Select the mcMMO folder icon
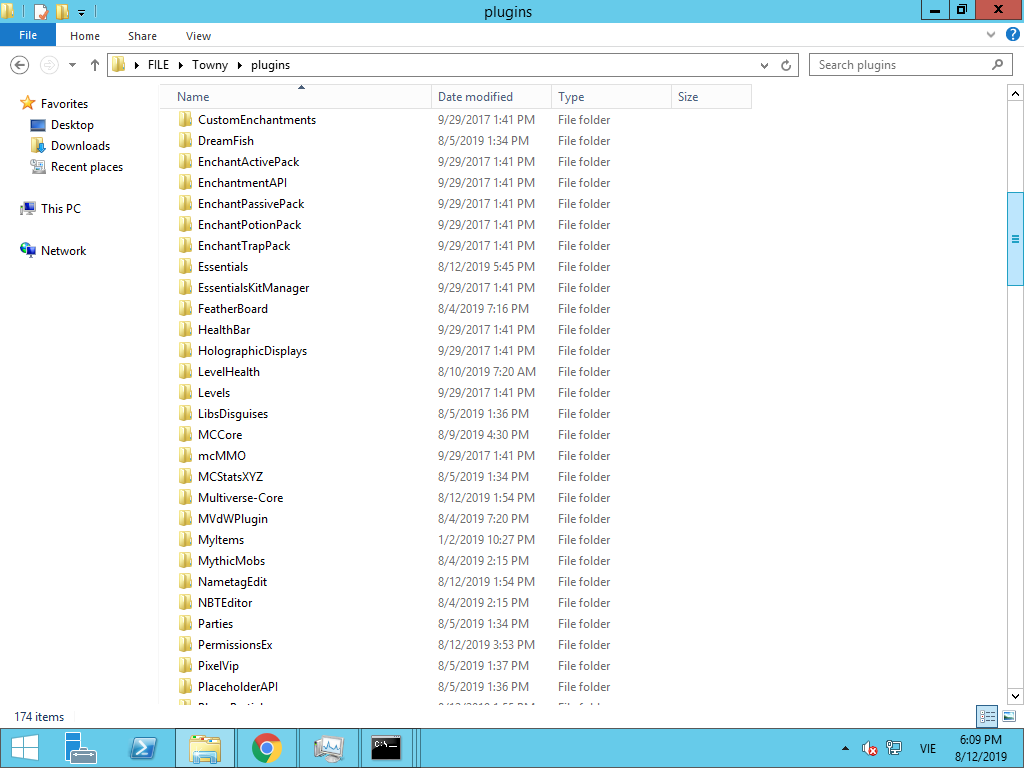 click(x=185, y=455)
